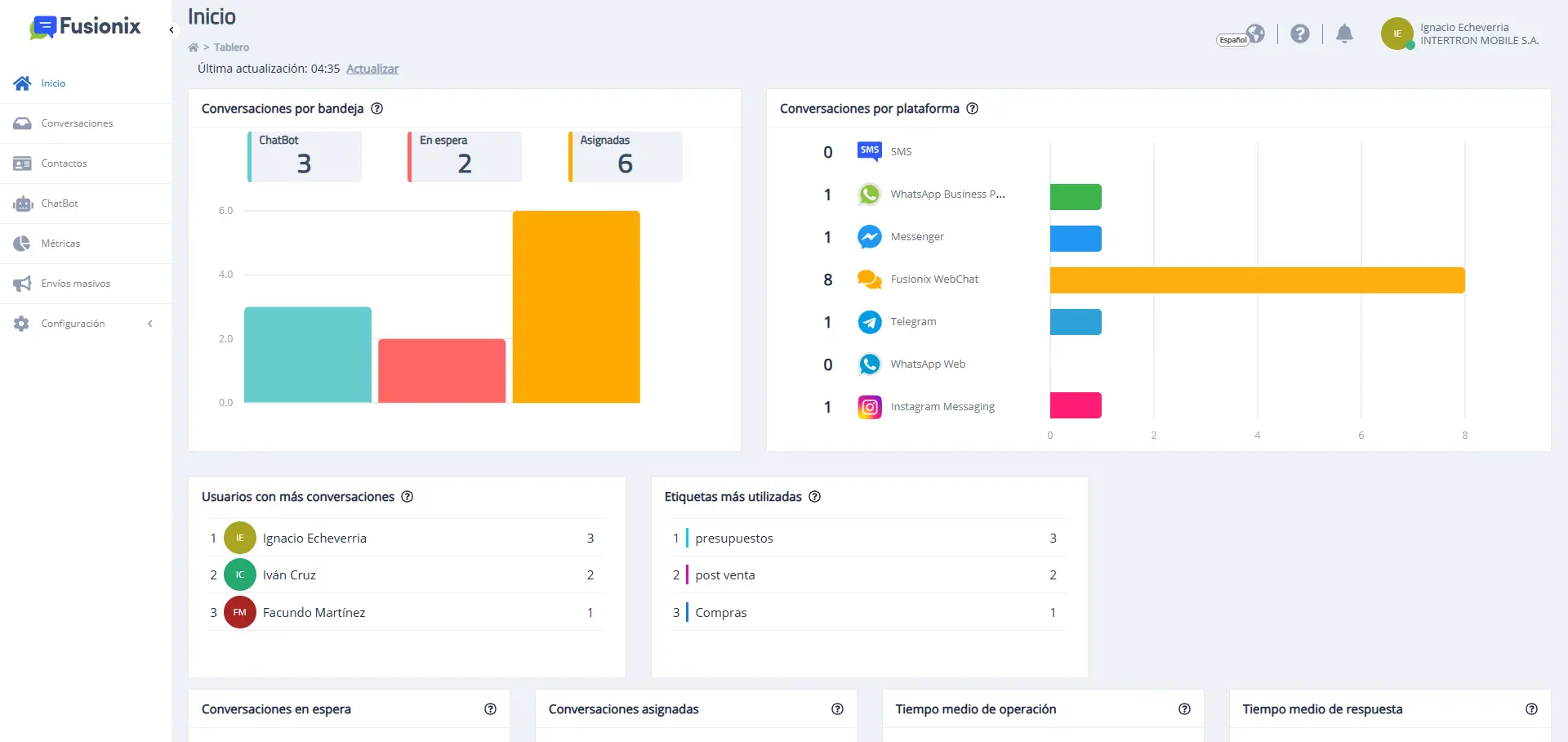Click the WhatsApp Web platform icon
The height and width of the screenshot is (742, 1568).
tap(870, 364)
